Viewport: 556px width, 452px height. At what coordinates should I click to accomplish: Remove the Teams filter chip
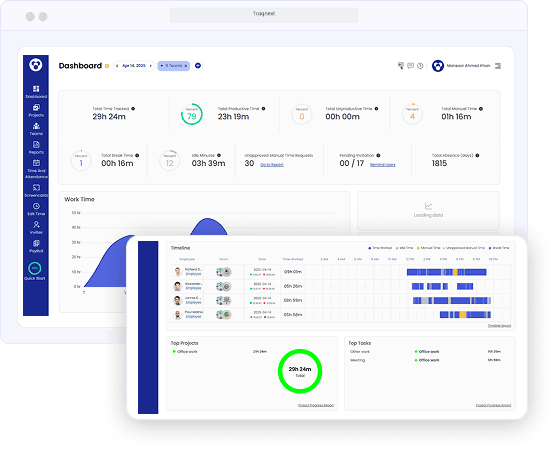point(185,66)
